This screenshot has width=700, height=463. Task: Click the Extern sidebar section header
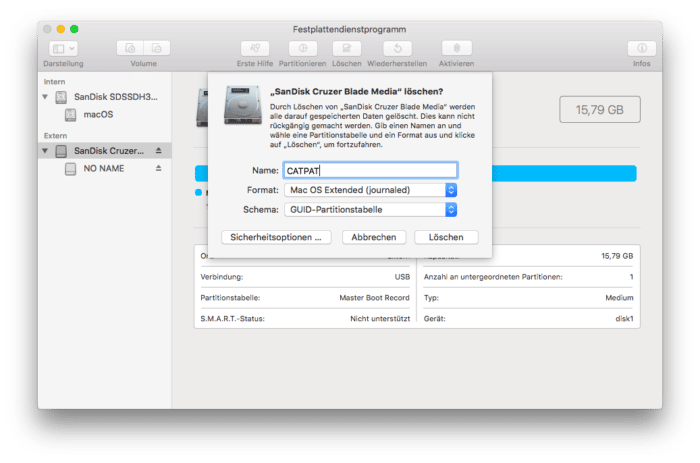pos(55,136)
